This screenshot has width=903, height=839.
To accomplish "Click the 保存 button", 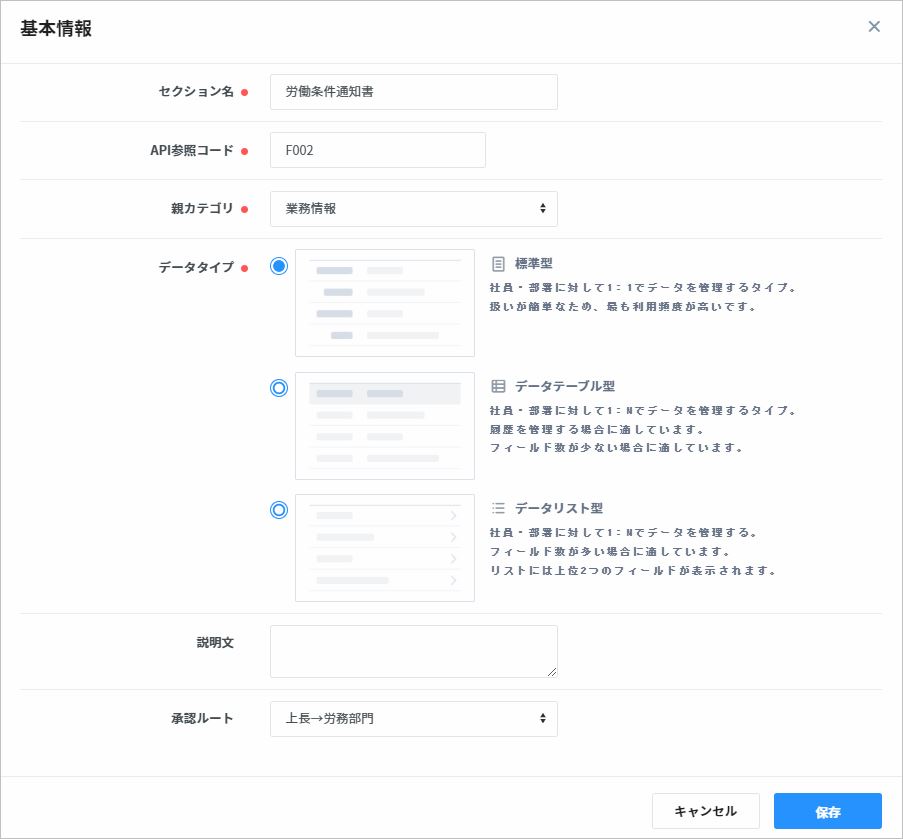I will [827, 811].
